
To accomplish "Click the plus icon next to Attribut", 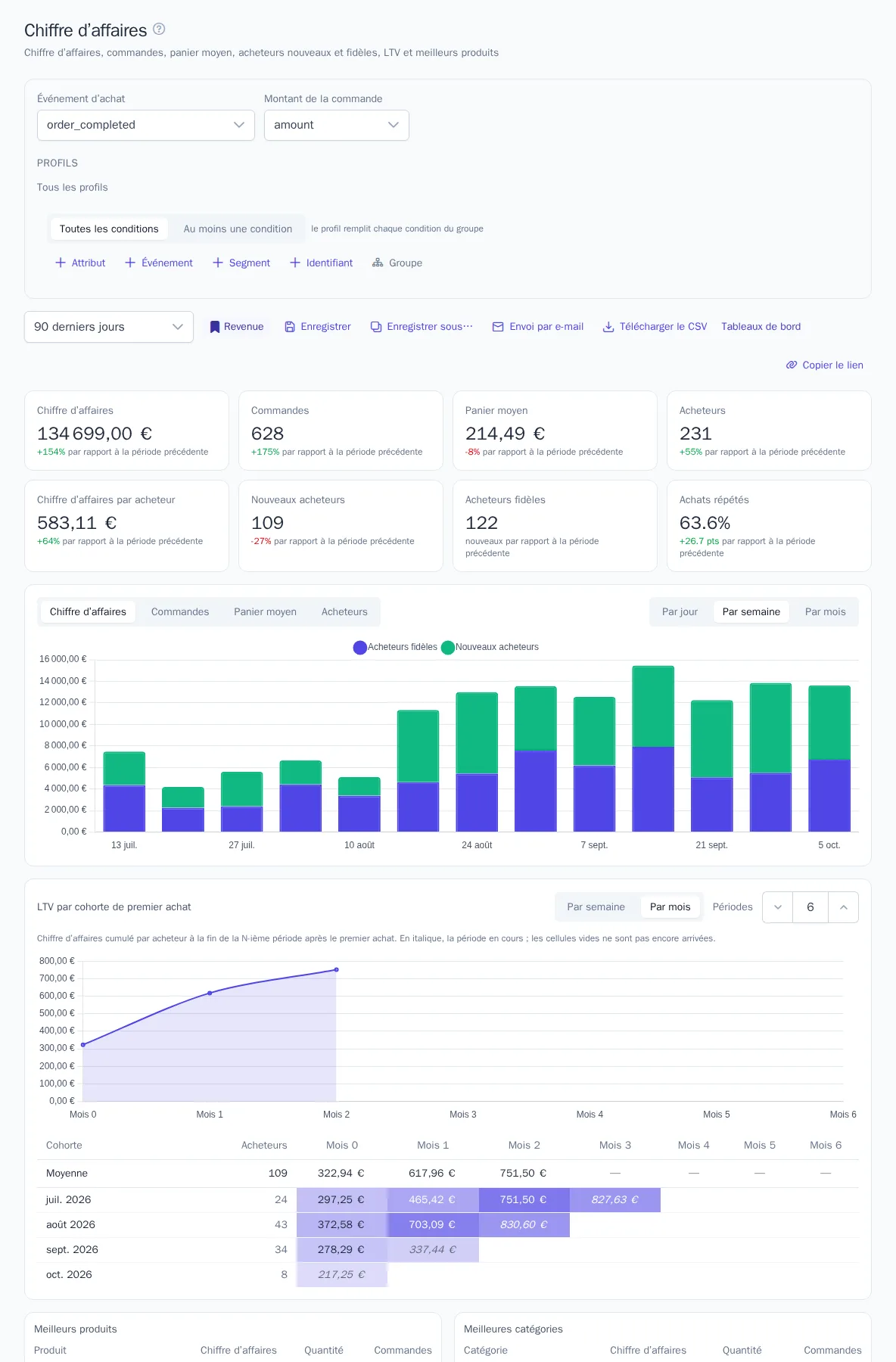I will (61, 263).
